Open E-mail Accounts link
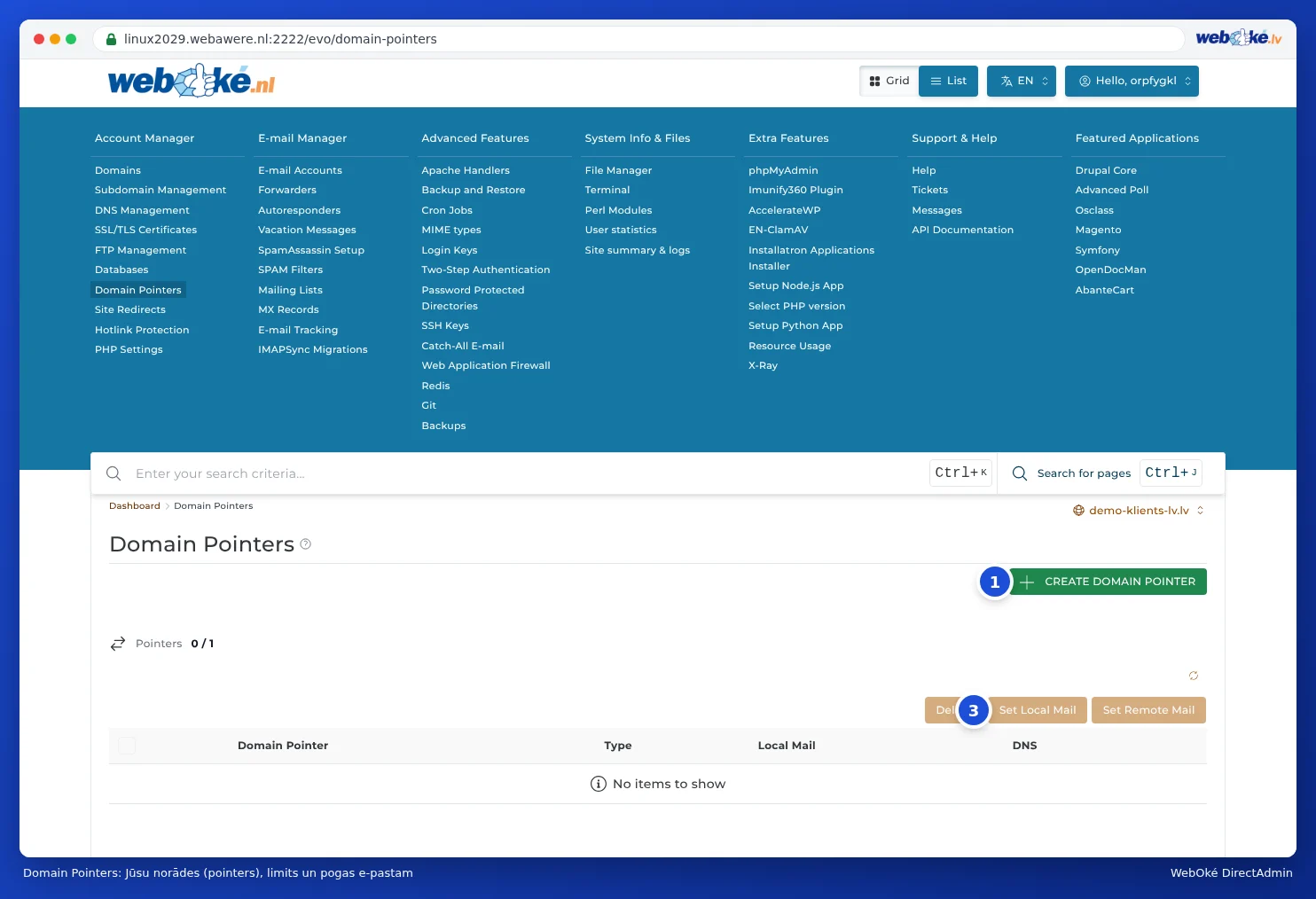This screenshot has width=1316, height=899. [300, 170]
